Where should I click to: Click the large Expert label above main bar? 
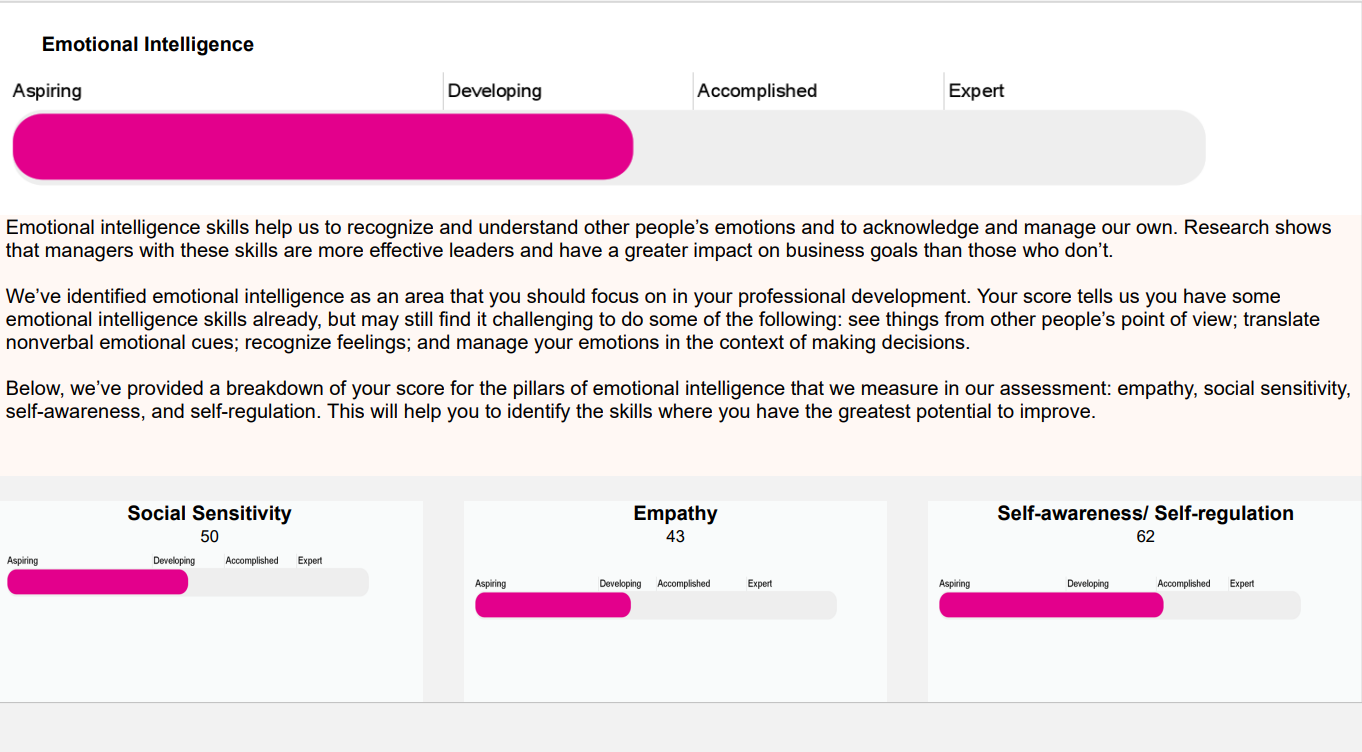click(976, 91)
